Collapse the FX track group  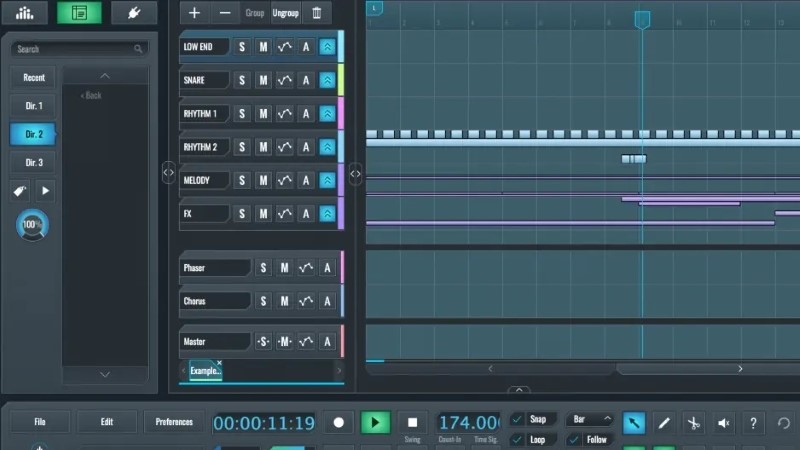pos(327,214)
